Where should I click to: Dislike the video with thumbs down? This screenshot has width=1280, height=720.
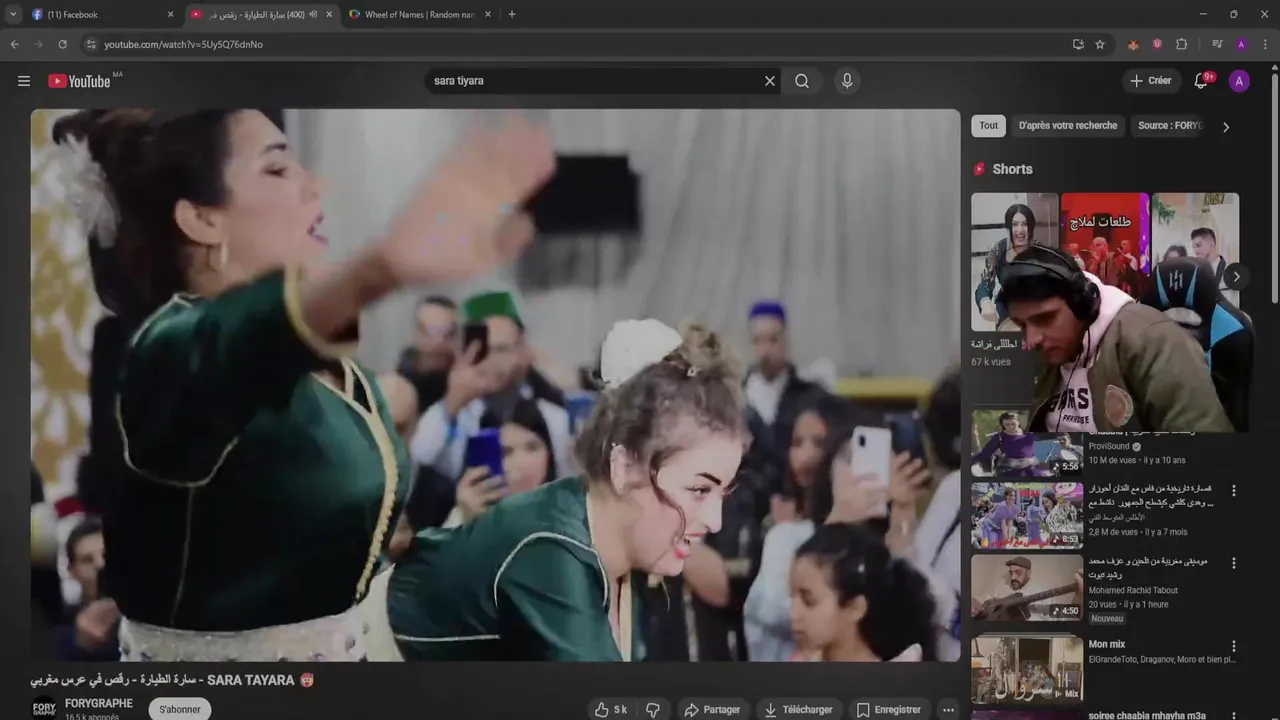653,709
